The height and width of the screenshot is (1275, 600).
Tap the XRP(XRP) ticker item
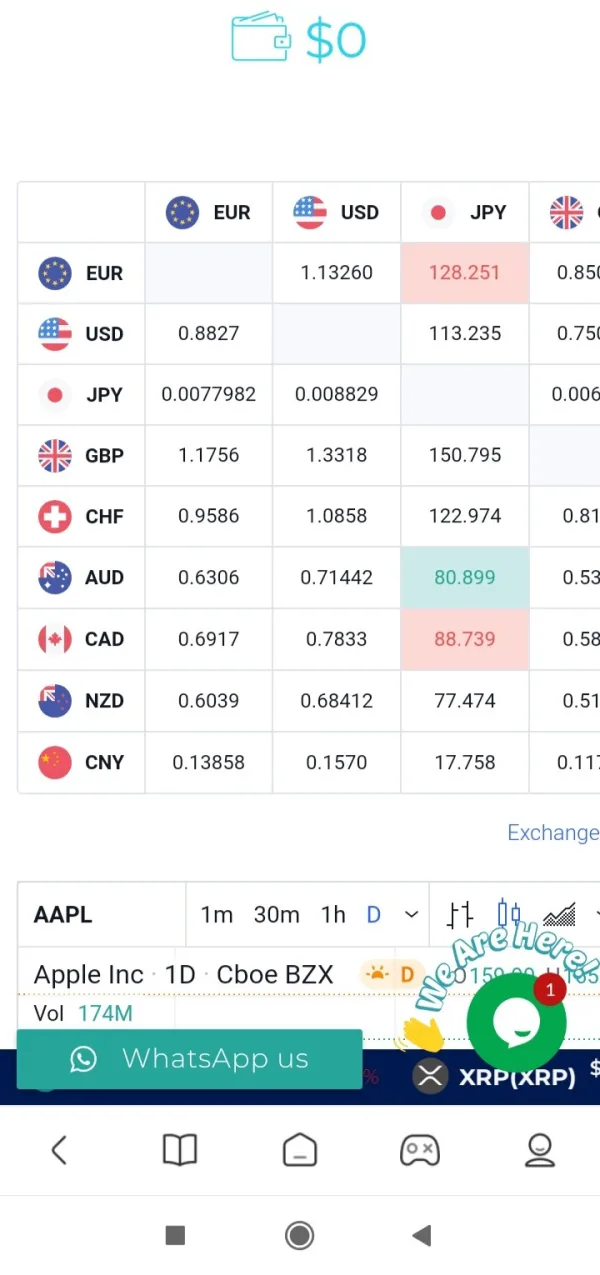click(496, 1076)
